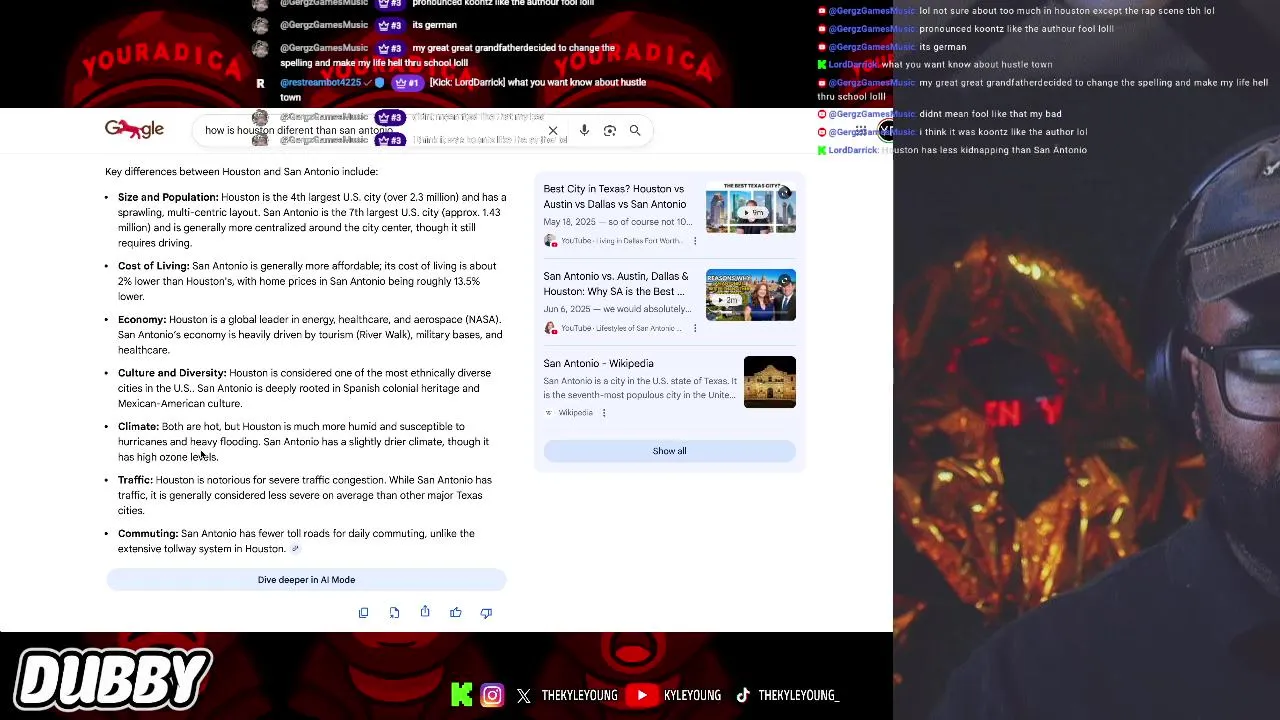Click the magnifying glass search icon
This screenshot has height=720, width=1280.
pos(635,131)
